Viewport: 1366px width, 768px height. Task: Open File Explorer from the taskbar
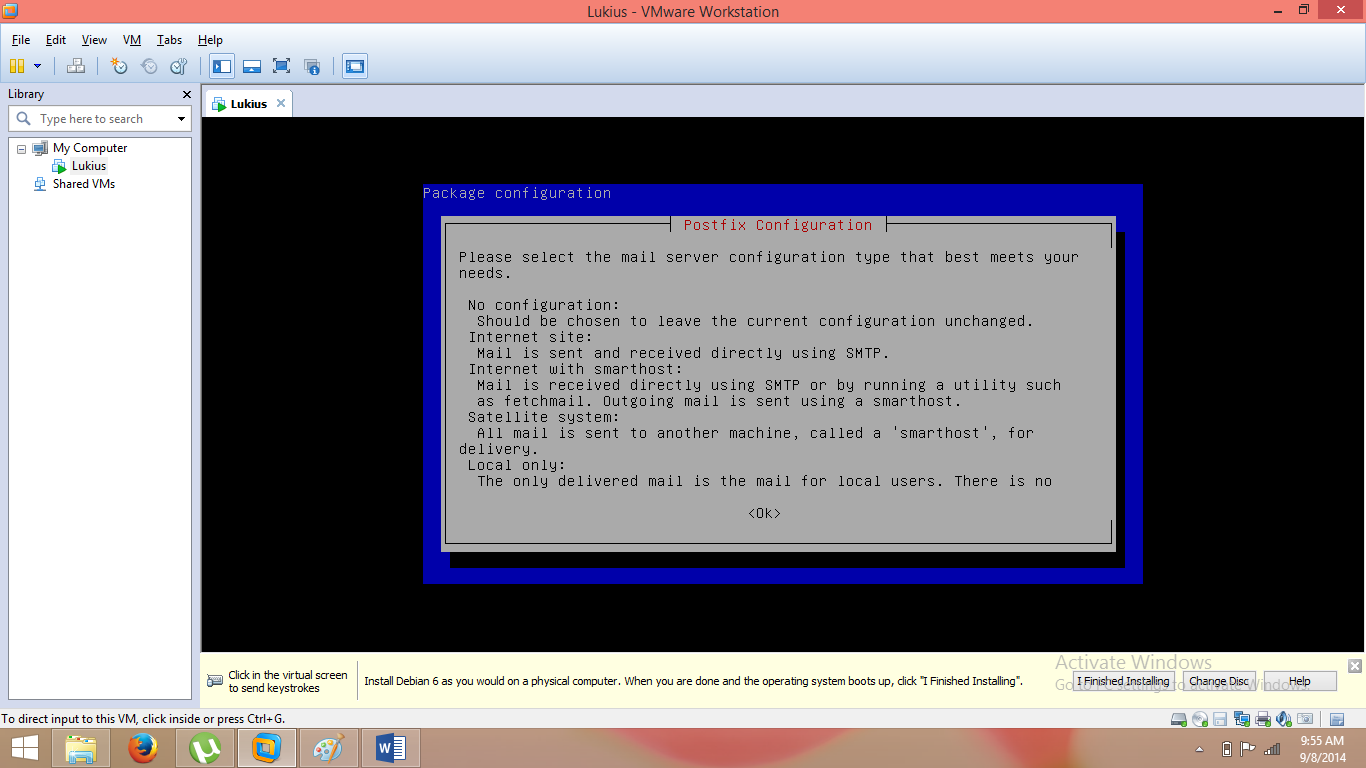81,748
